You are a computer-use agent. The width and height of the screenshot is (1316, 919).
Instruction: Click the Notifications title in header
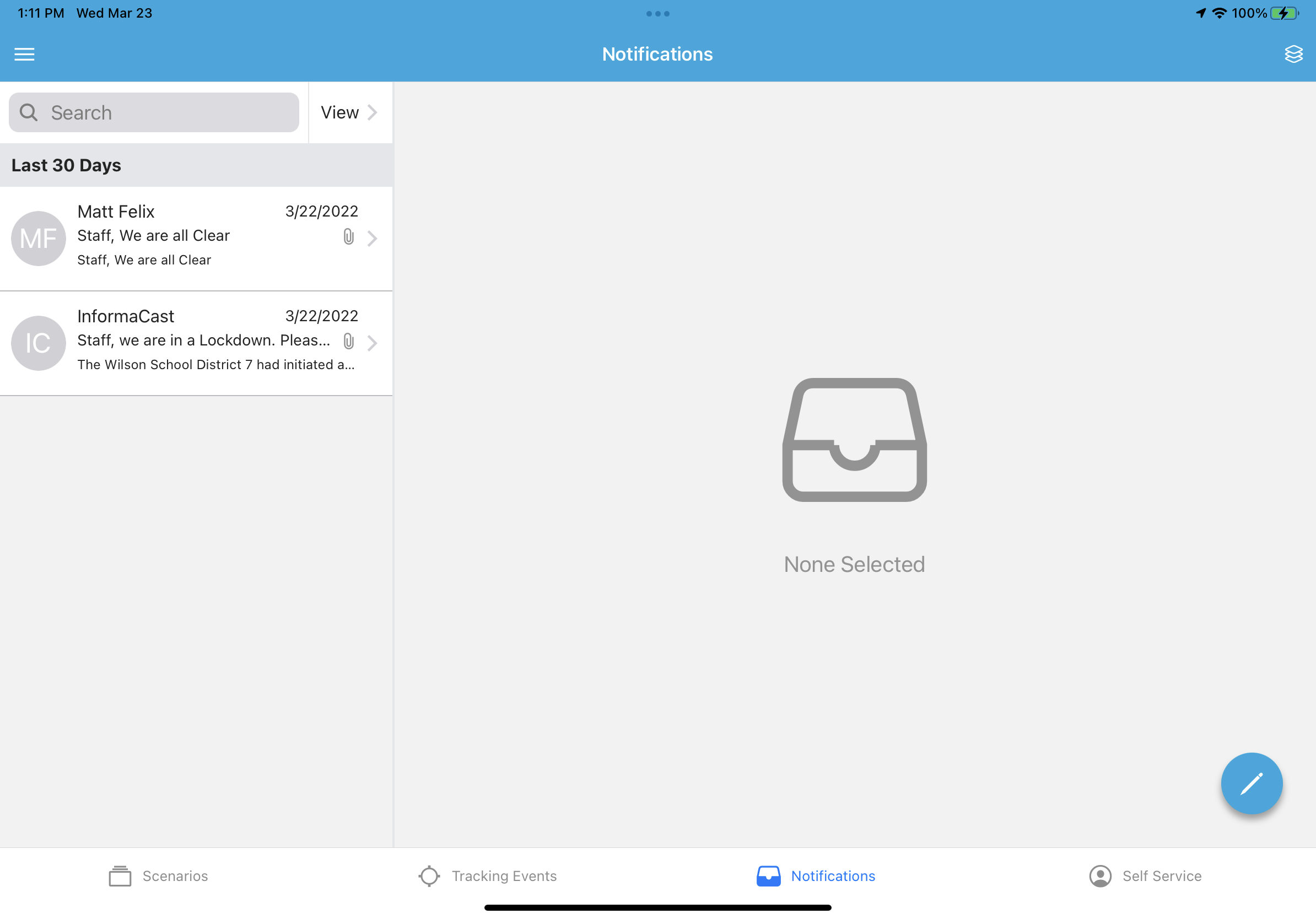tap(657, 55)
